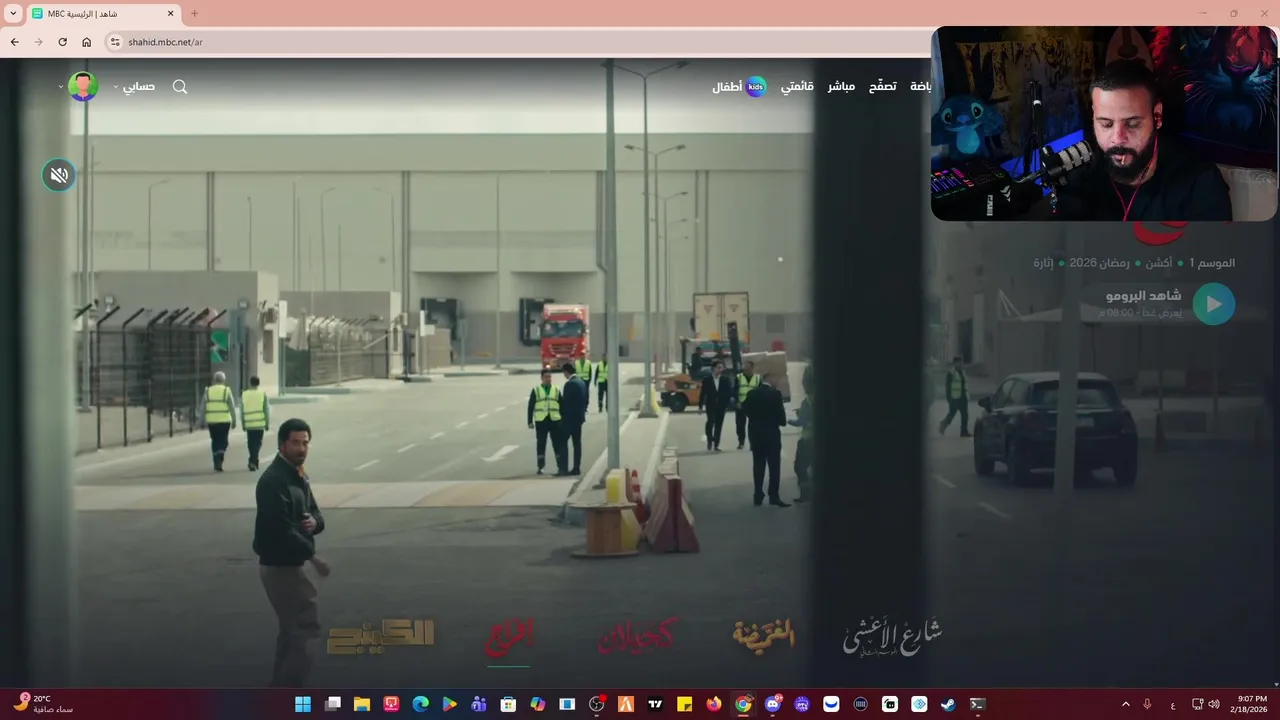
Task: Open a new browser tab
Action: click(194, 14)
